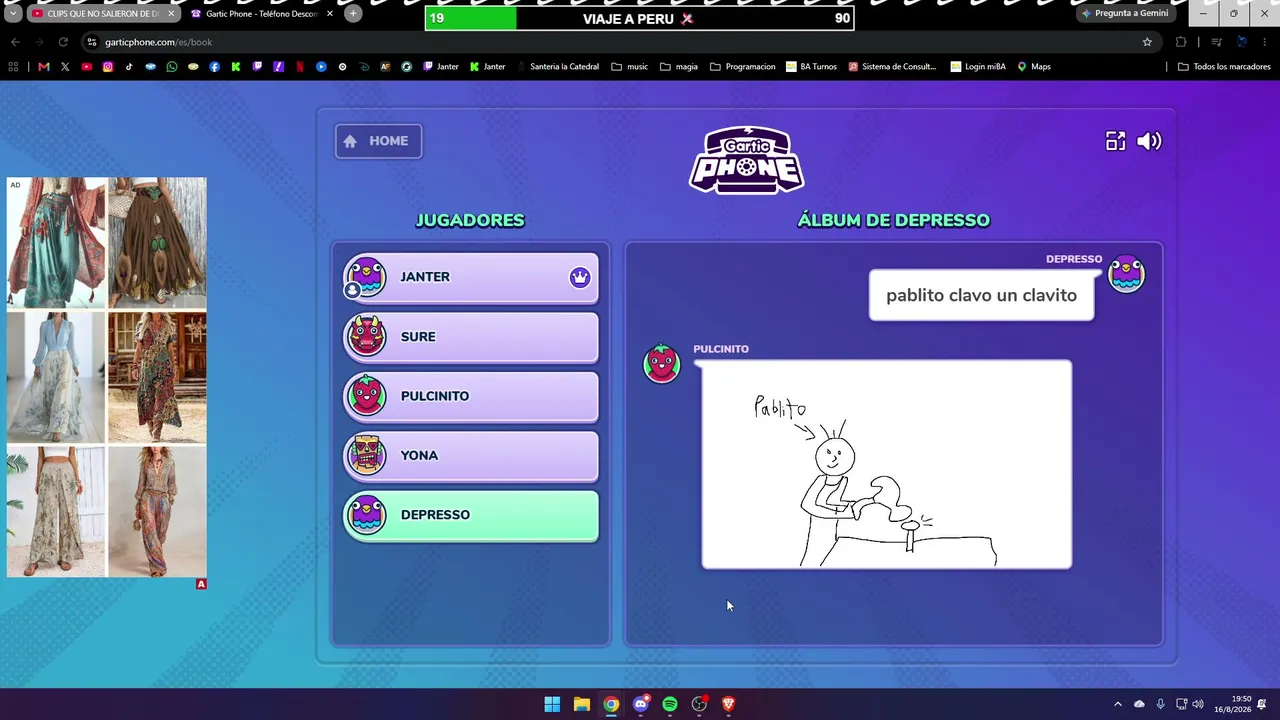The image size is (1280, 720).
Task: Go back with the HOME button
Action: point(378,141)
